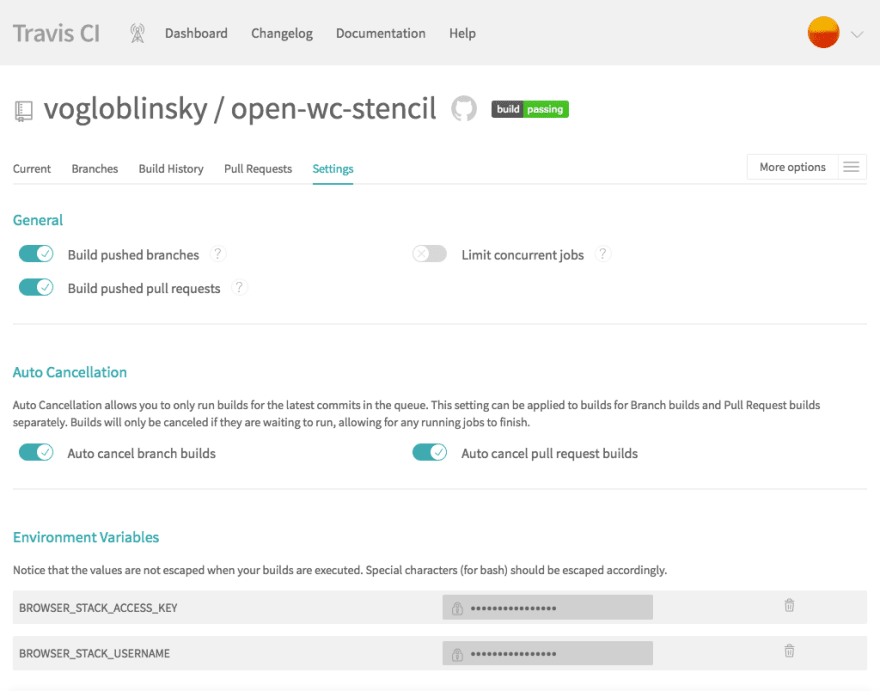Screen dimensions: 880x691
Task: Click the BROWSER_STACK_ACCESS_KEY hidden value field
Action: tap(547, 607)
